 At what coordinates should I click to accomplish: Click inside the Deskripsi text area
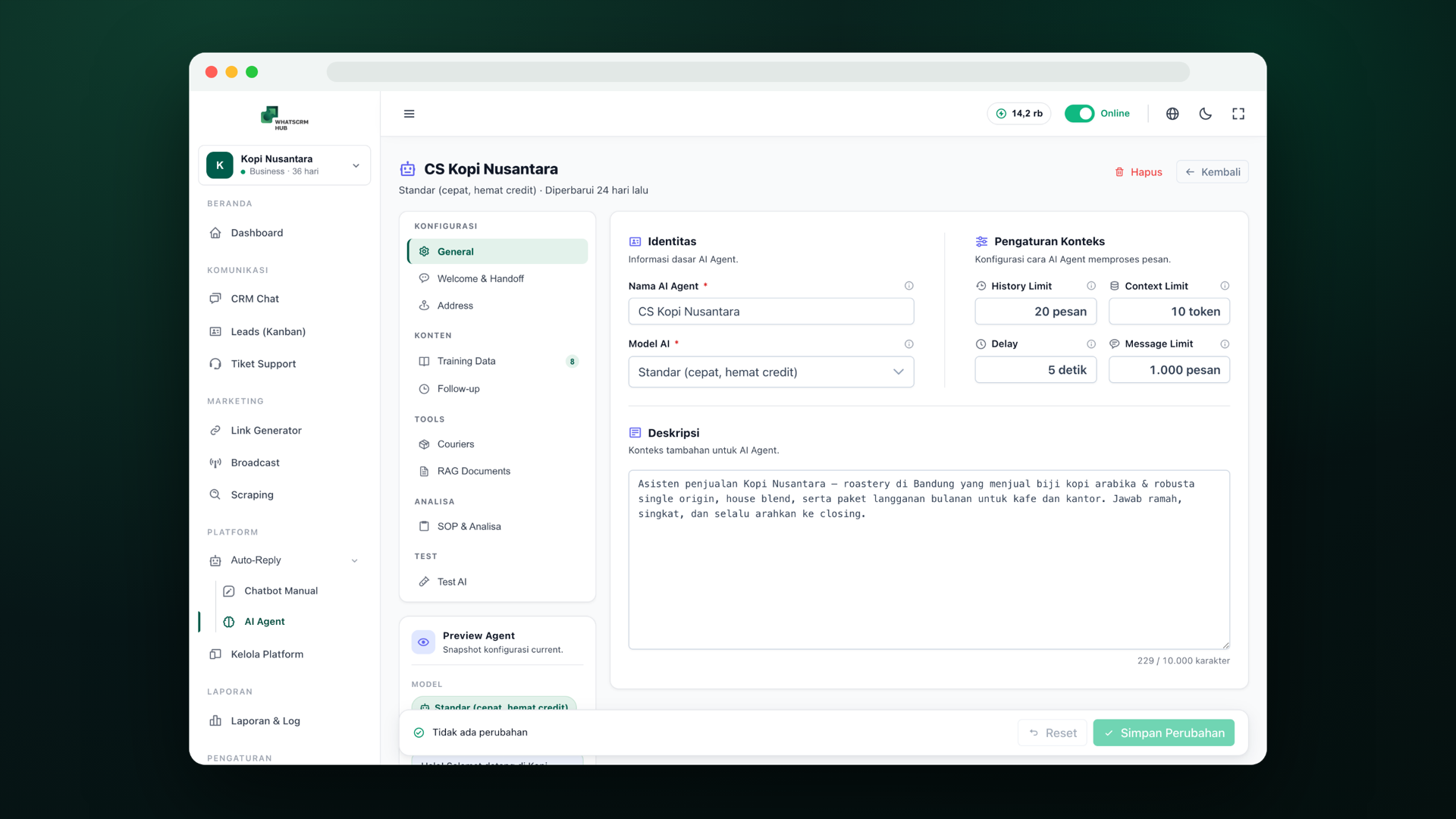coord(929,560)
